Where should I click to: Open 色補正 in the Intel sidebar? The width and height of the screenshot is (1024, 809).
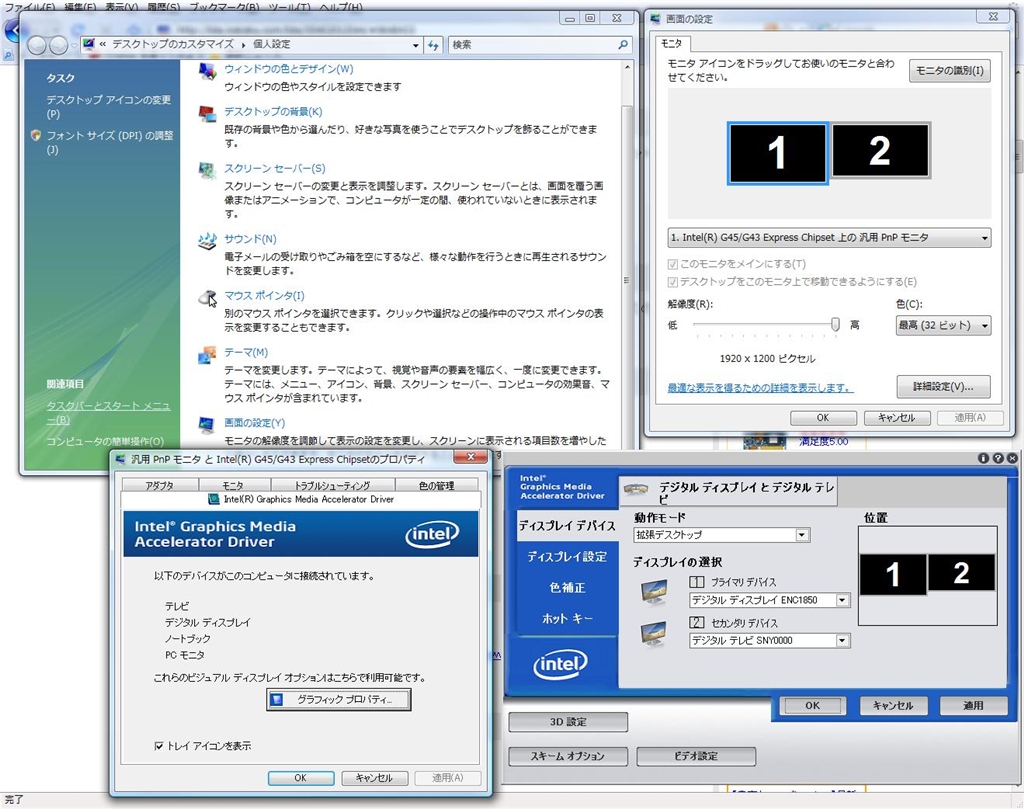567,588
